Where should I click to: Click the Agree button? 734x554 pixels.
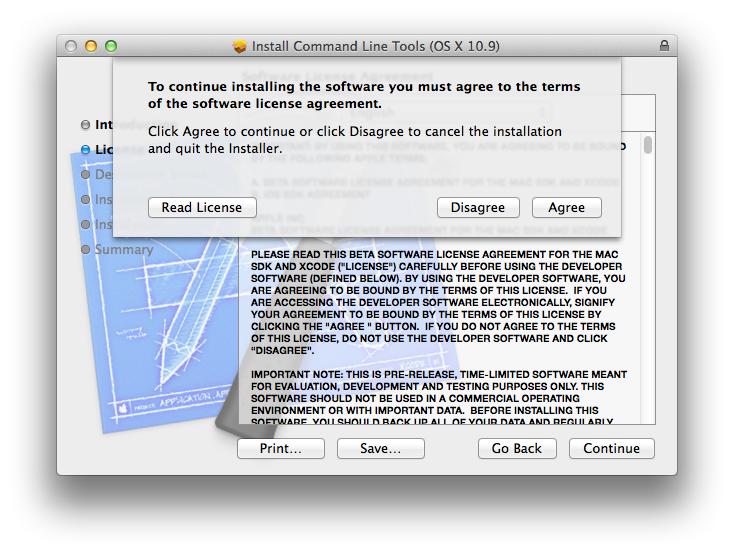coord(566,207)
